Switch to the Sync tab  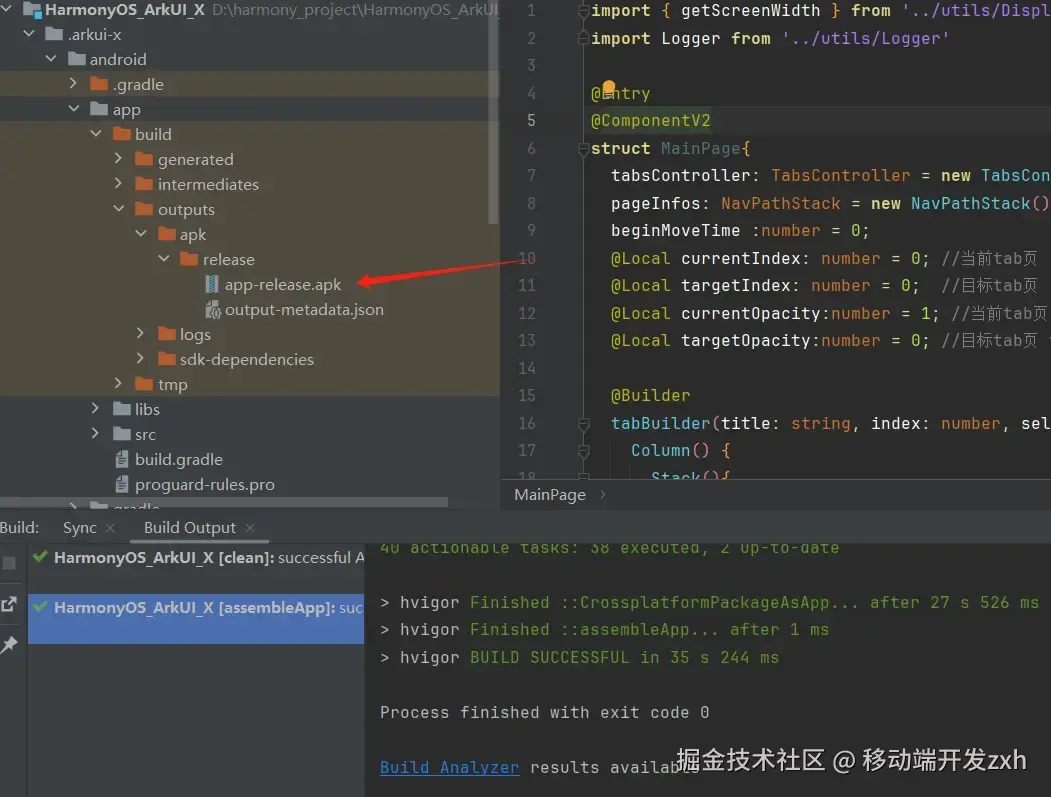coord(80,528)
